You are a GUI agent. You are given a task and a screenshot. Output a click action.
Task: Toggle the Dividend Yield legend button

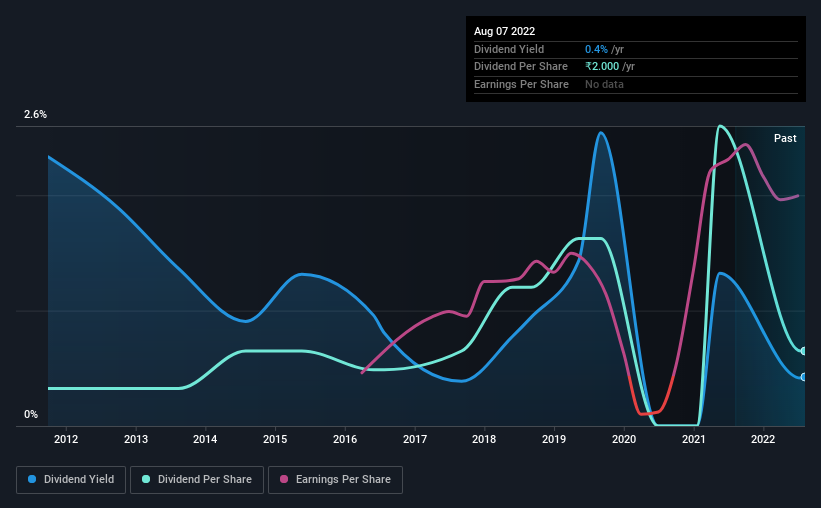pos(71,480)
